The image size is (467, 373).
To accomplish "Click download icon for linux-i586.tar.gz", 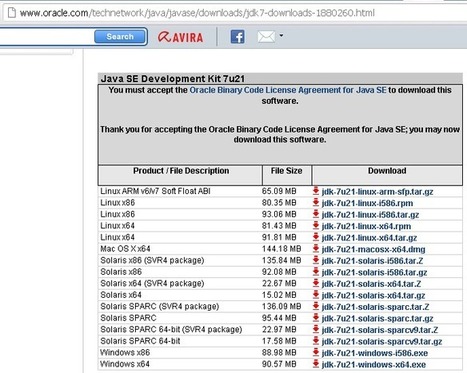I will [316, 214].
